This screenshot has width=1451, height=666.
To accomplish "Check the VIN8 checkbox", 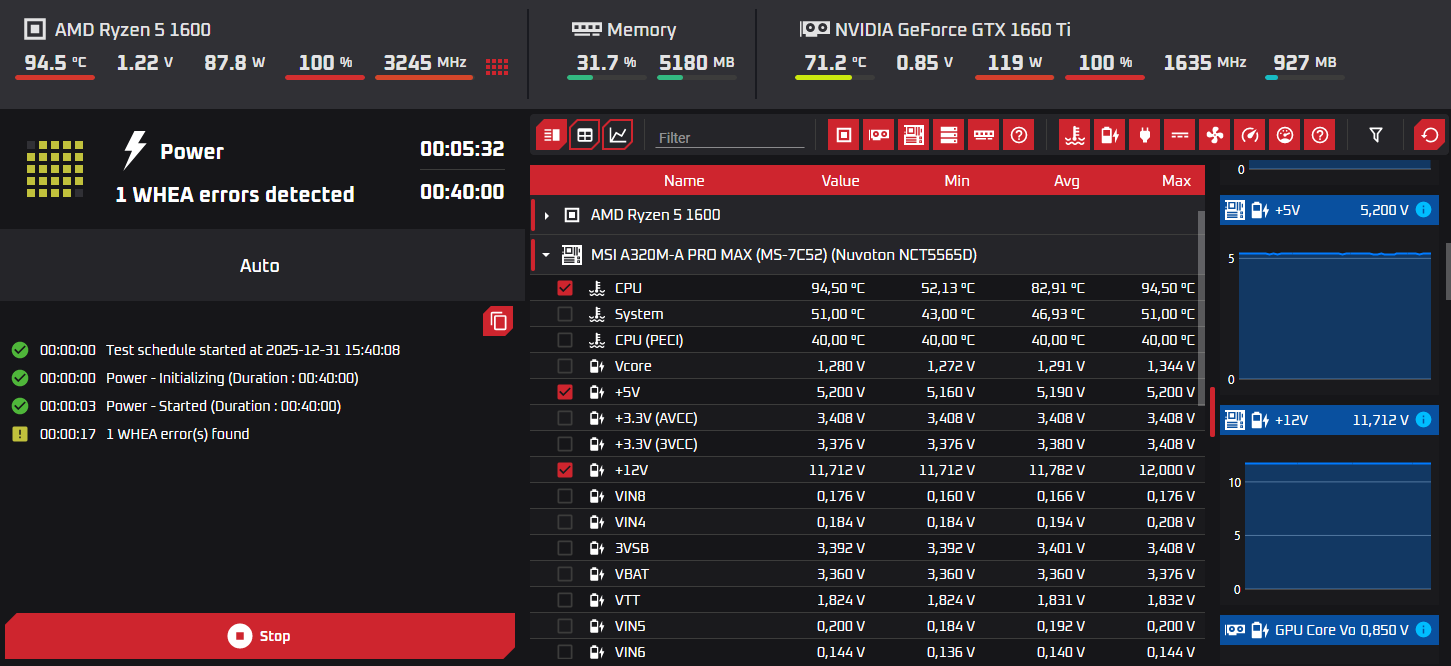I will coord(565,496).
